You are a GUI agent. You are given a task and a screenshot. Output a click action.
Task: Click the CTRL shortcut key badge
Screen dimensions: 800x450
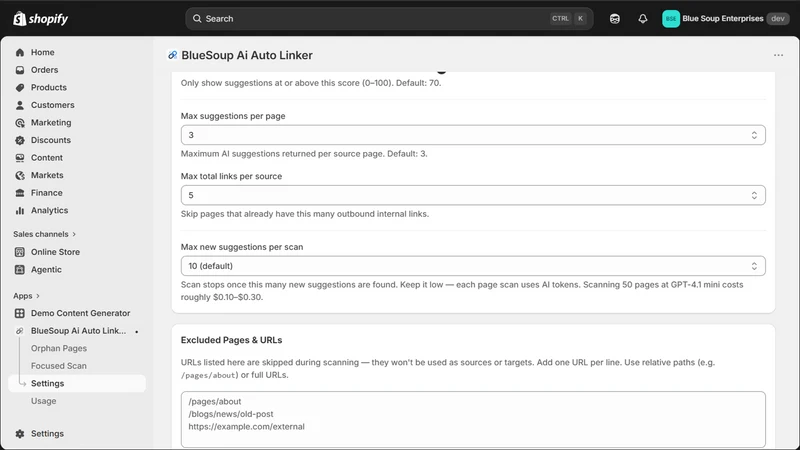(x=560, y=19)
